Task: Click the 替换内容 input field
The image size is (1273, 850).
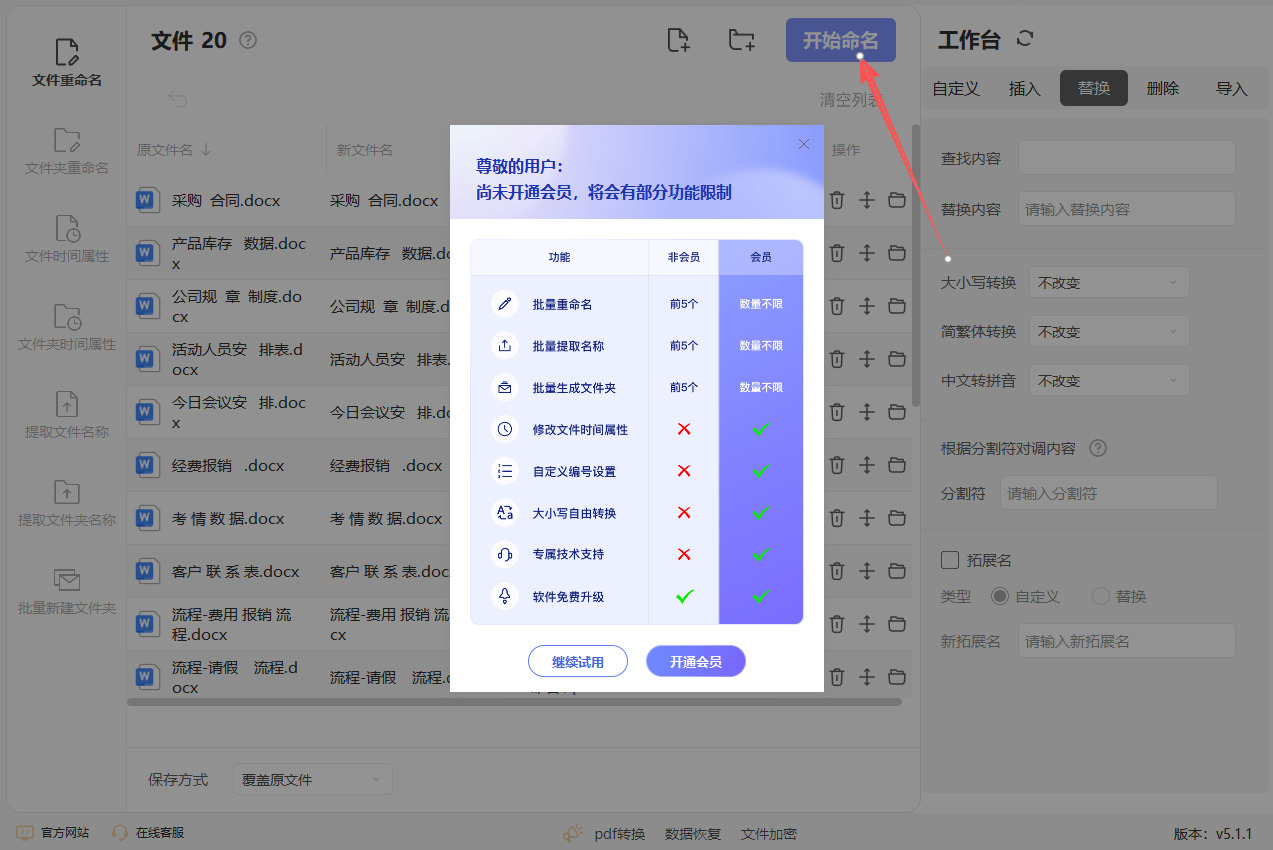Action: point(1127,210)
